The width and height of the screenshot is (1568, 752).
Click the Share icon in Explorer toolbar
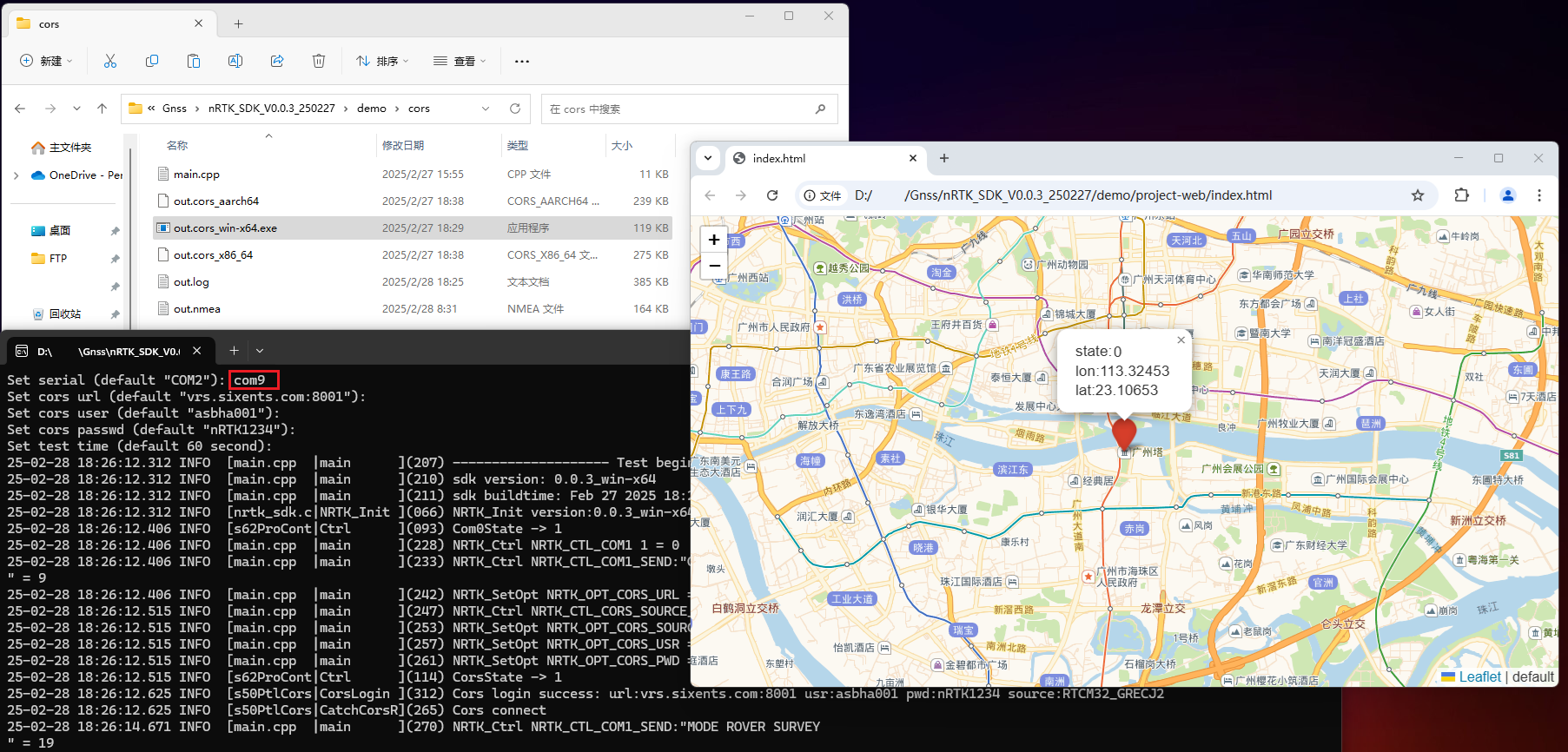point(277,61)
